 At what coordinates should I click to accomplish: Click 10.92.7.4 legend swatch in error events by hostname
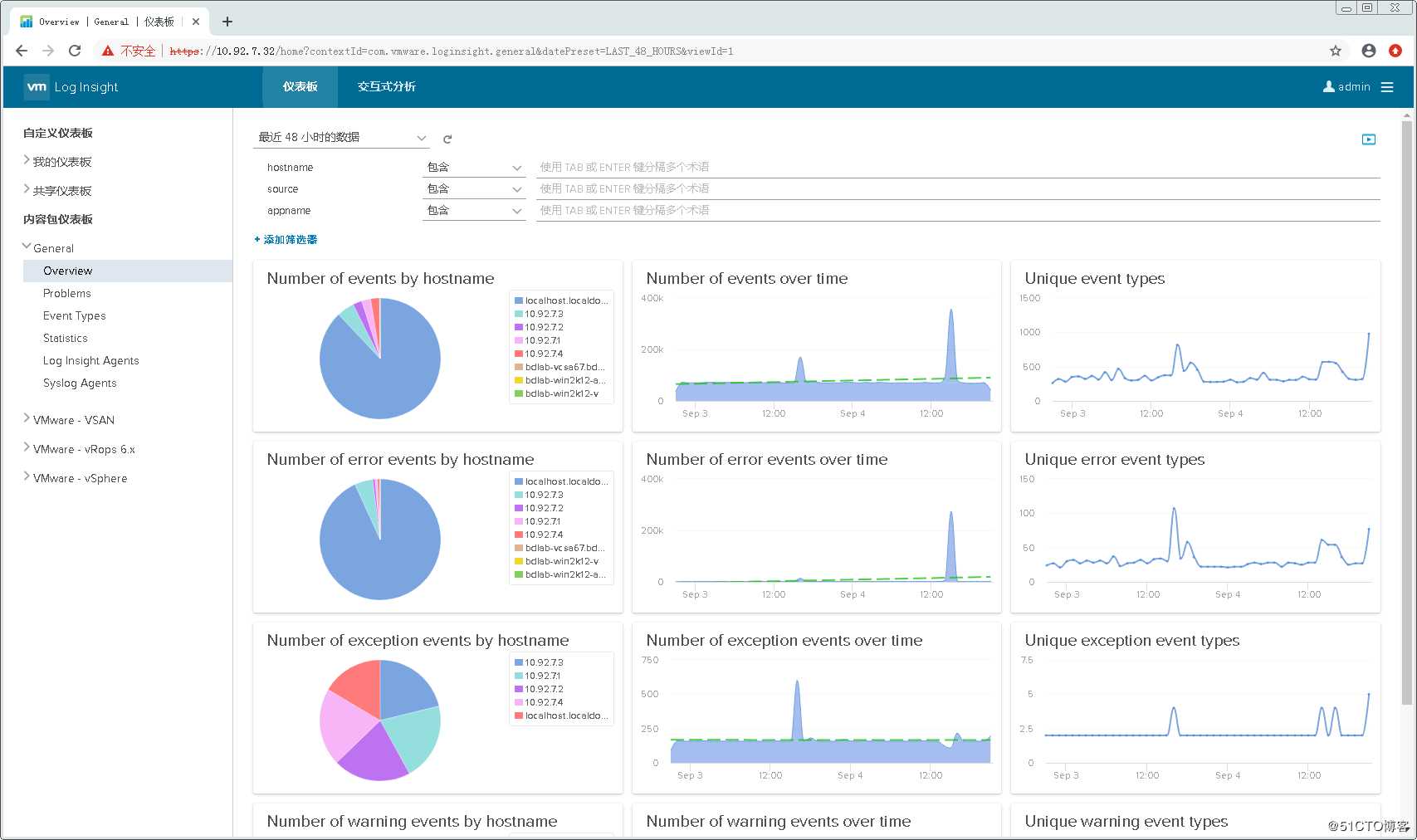point(519,535)
